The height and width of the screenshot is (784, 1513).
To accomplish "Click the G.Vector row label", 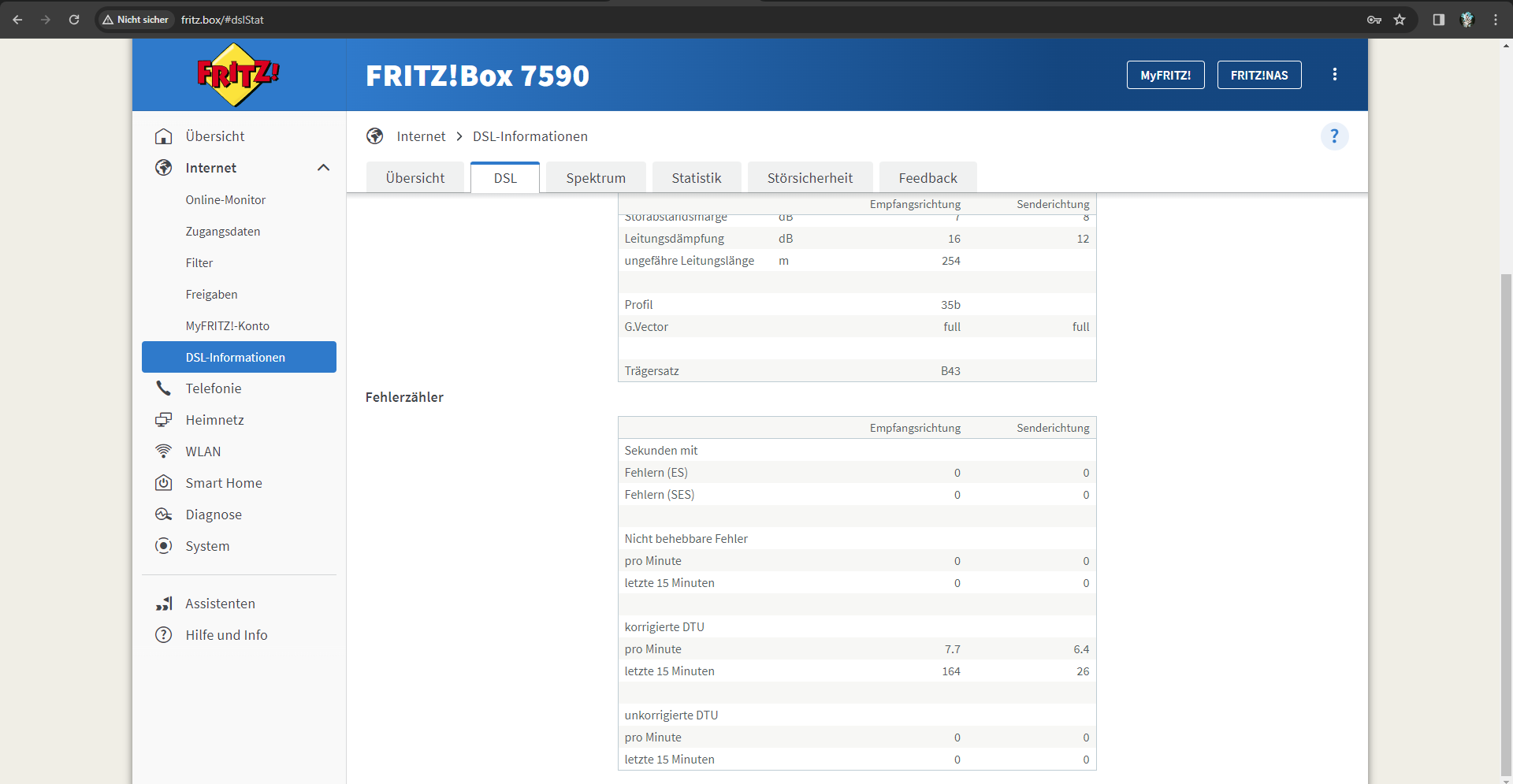I will pos(646,327).
